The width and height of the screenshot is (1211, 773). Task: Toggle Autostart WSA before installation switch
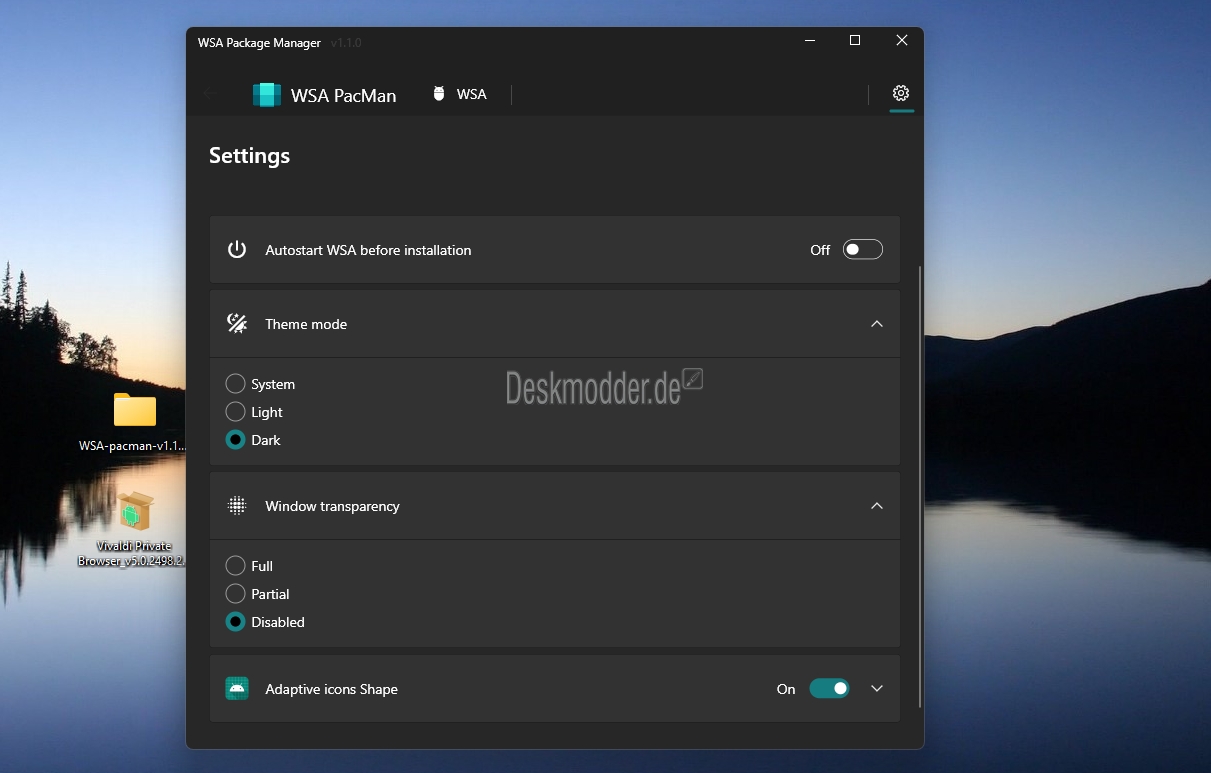click(863, 249)
